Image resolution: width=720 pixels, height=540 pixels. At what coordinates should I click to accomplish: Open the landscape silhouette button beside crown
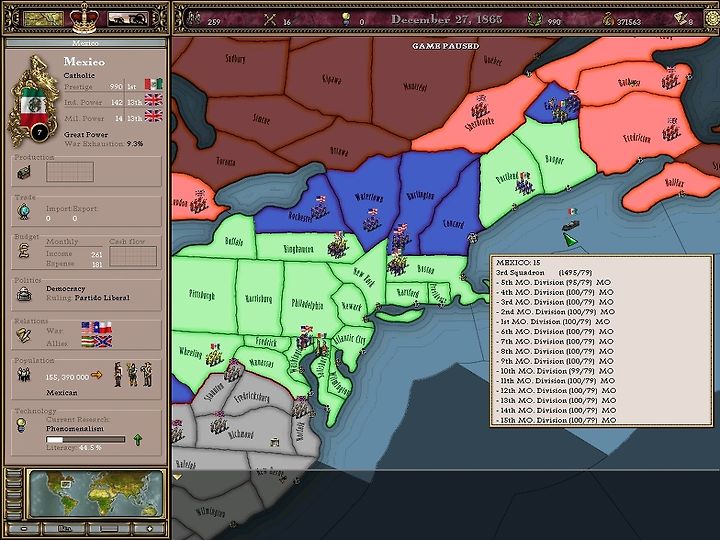point(128,19)
